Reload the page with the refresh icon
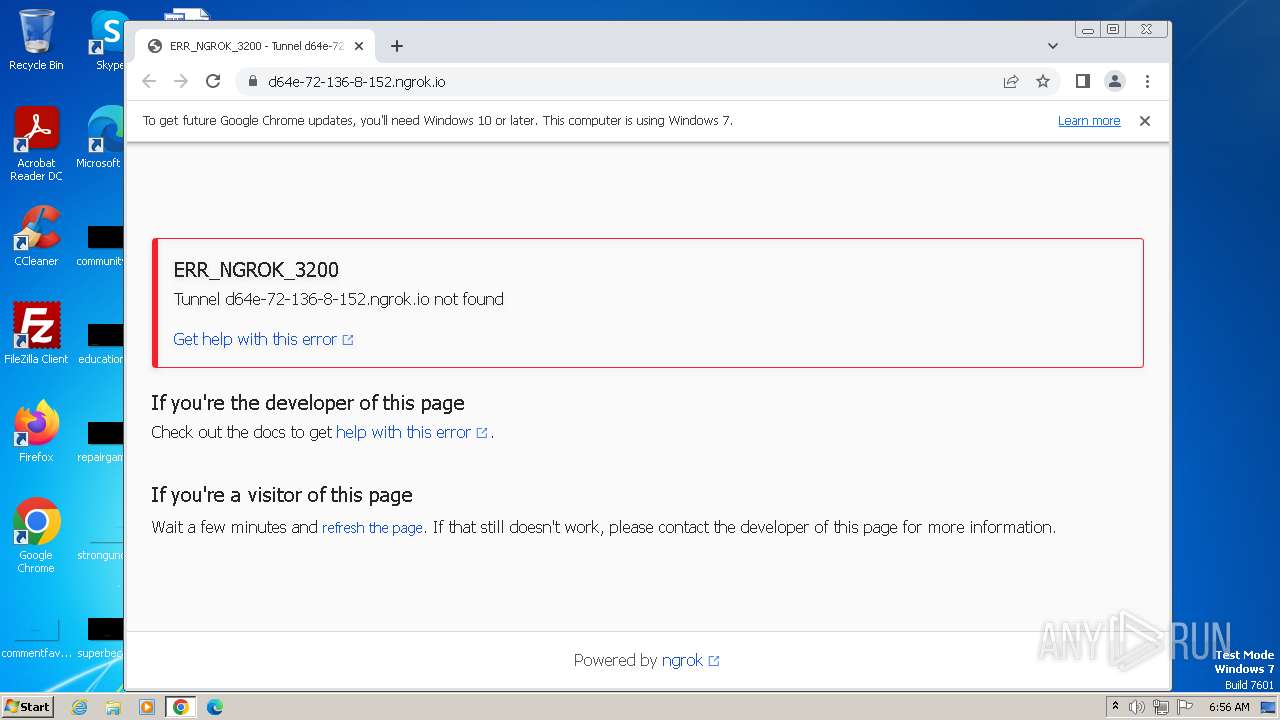 coord(213,82)
